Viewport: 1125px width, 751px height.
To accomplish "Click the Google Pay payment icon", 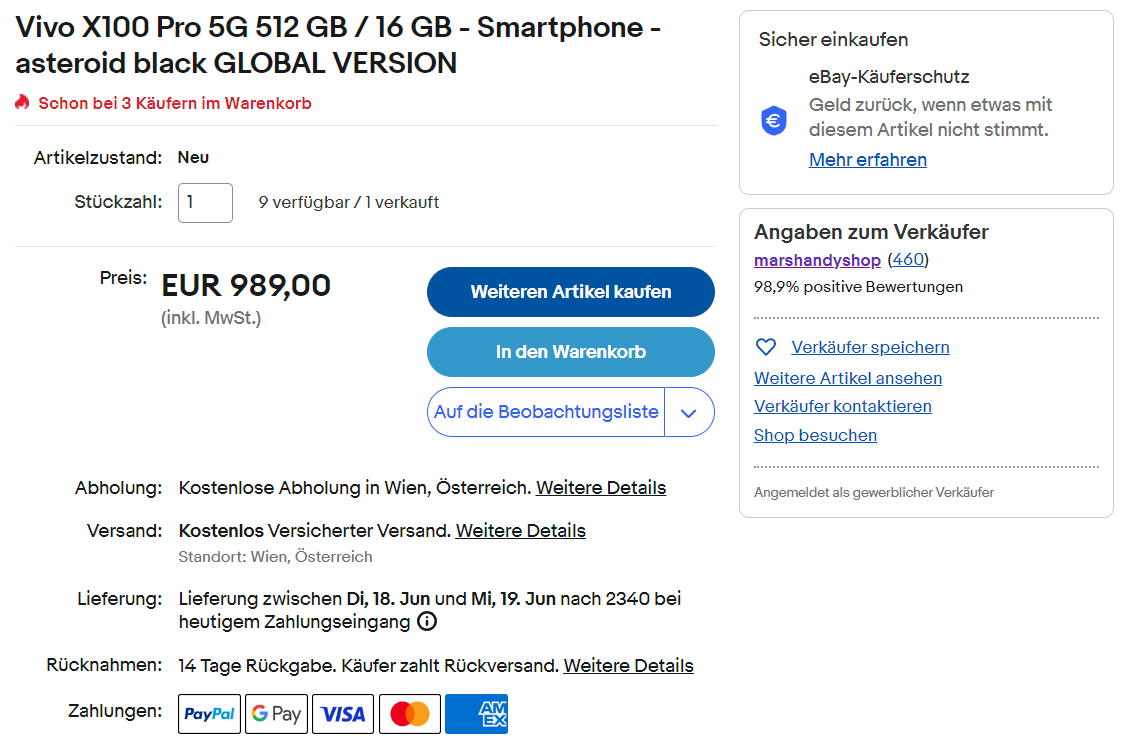I will [x=276, y=714].
